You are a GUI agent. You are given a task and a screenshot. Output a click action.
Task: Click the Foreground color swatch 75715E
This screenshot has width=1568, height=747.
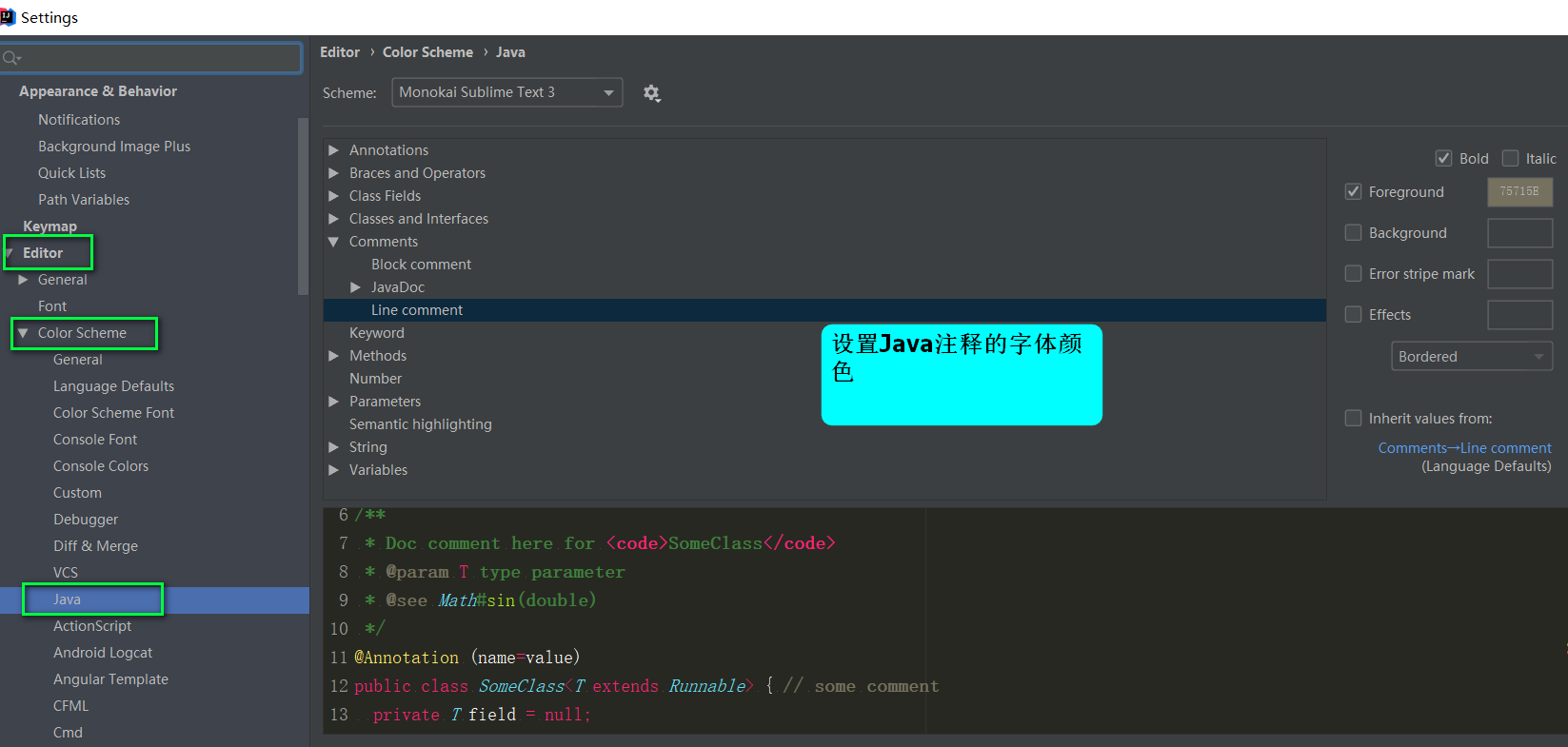[1519, 191]
